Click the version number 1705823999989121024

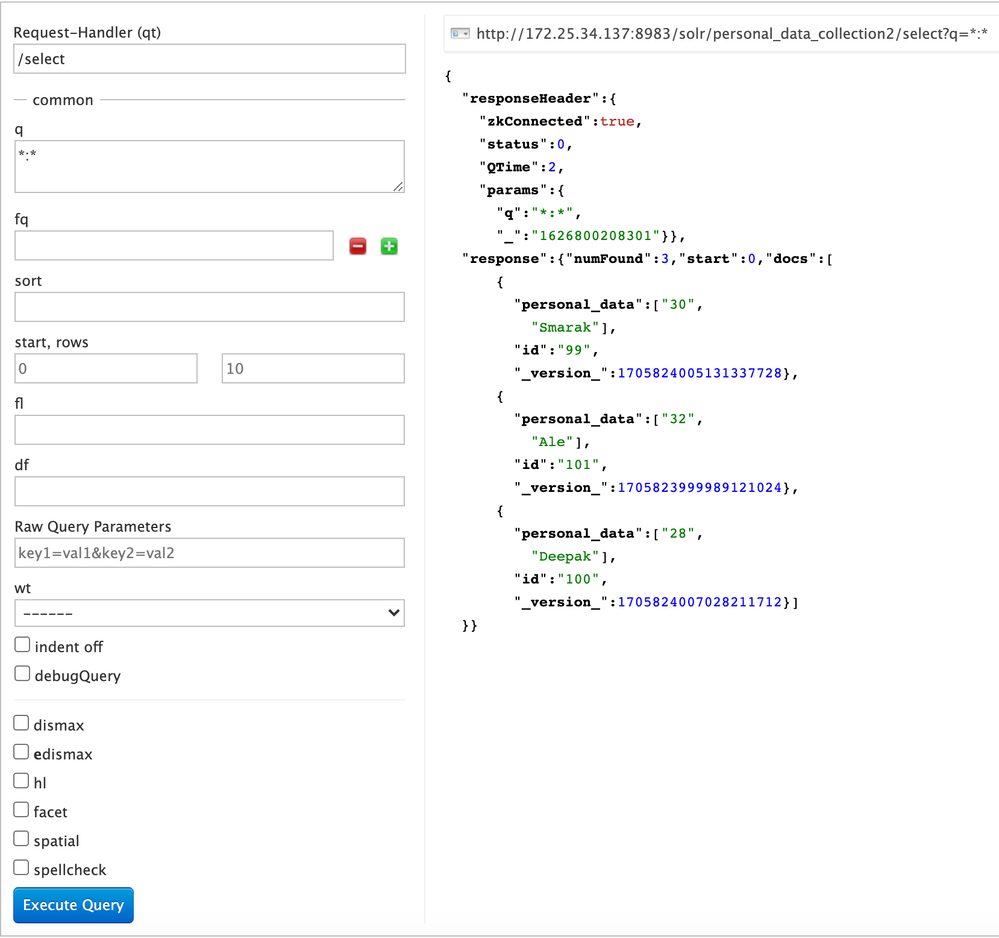coord(700,488)
